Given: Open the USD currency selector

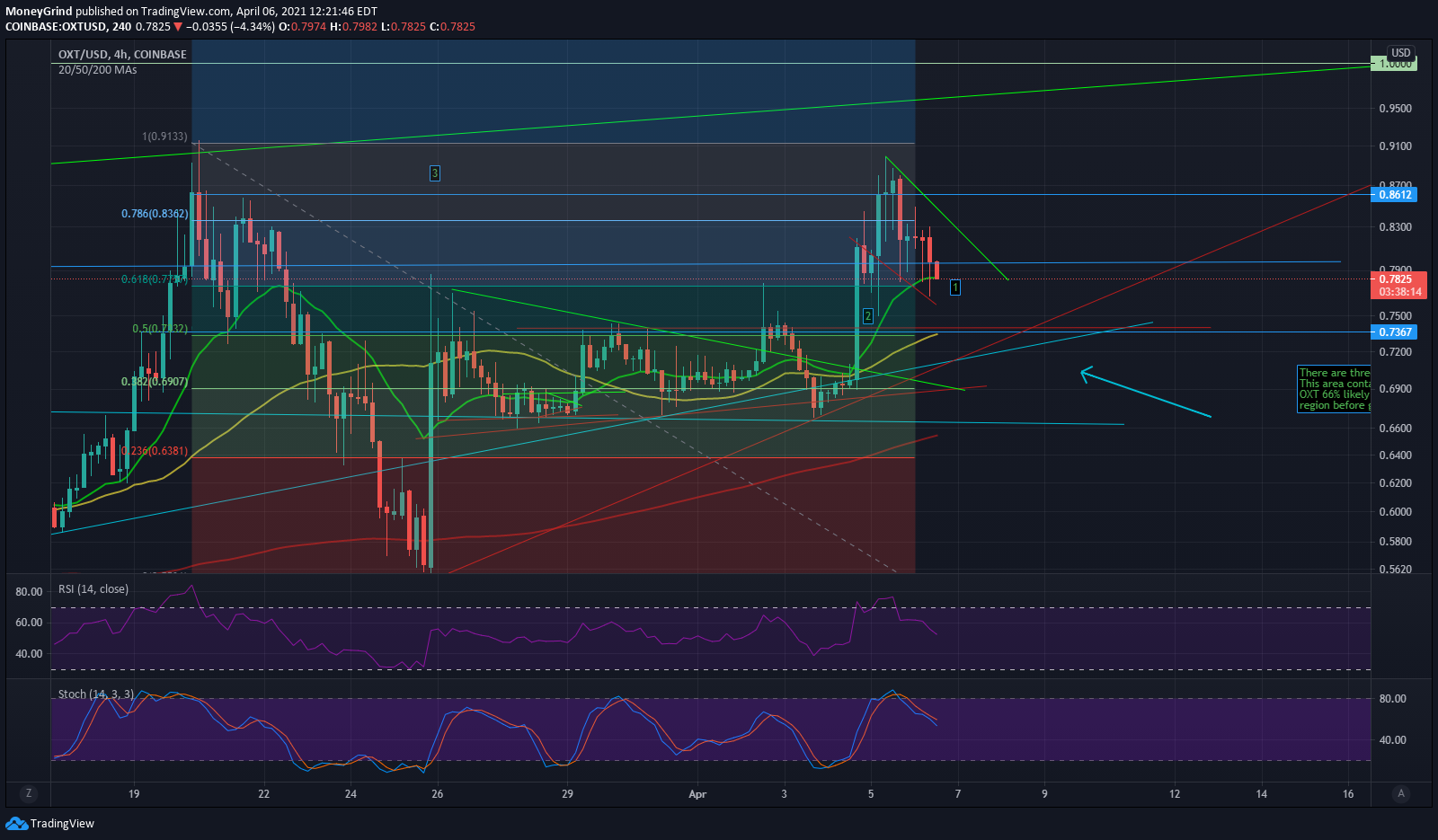Looking at the screenshot, I should 1401,53.
